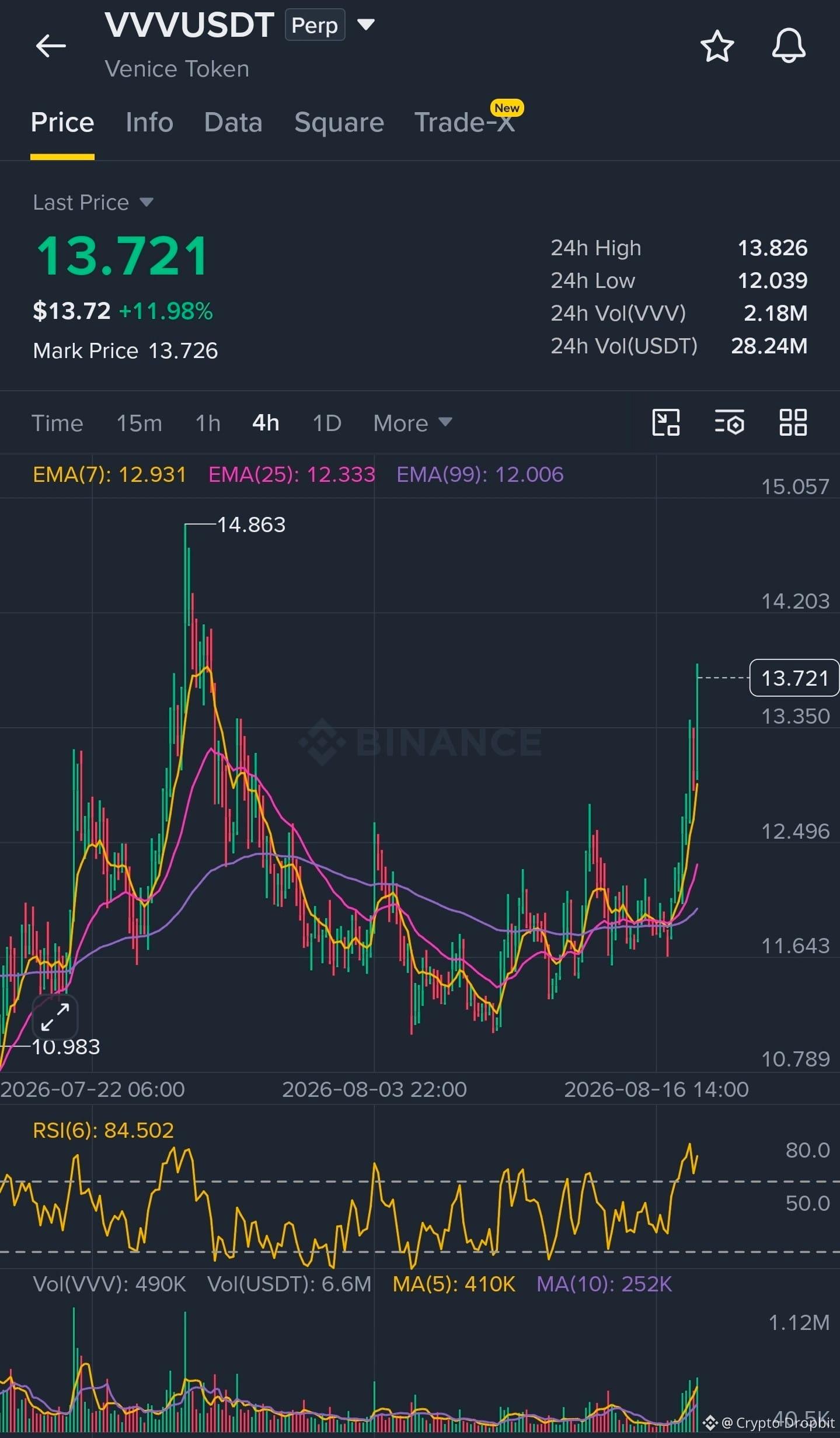Tap the back arrow icon
This screenshot has height=1438, width=840.
tap(51, 46)
